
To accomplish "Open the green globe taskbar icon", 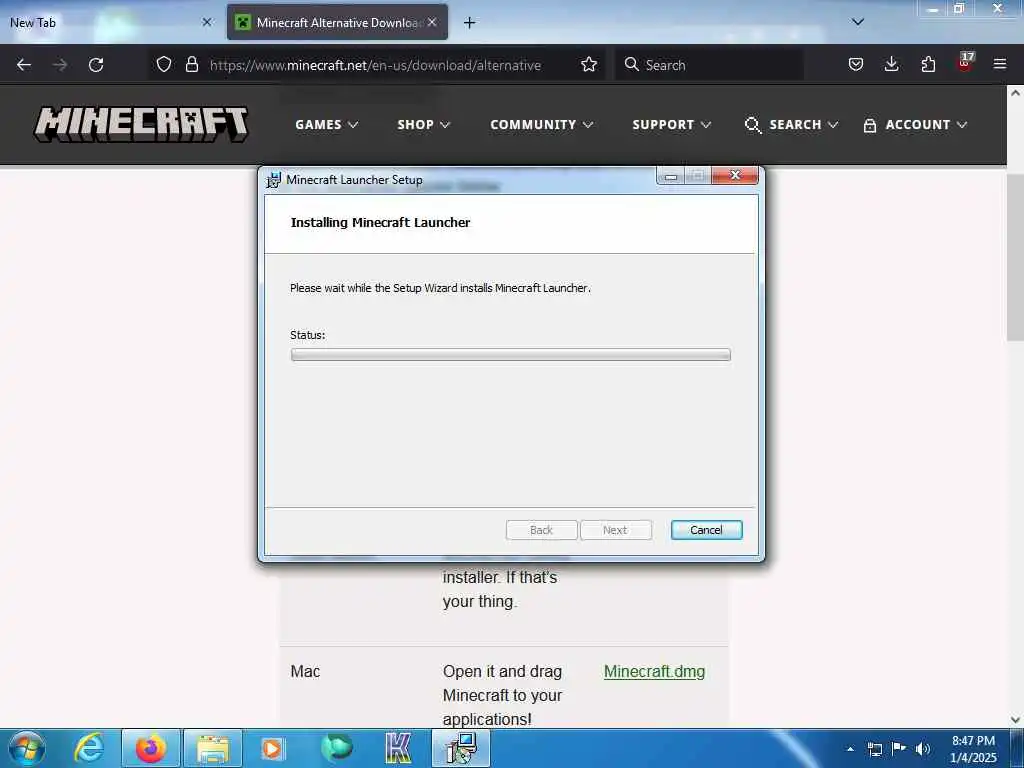I will 337,748.
